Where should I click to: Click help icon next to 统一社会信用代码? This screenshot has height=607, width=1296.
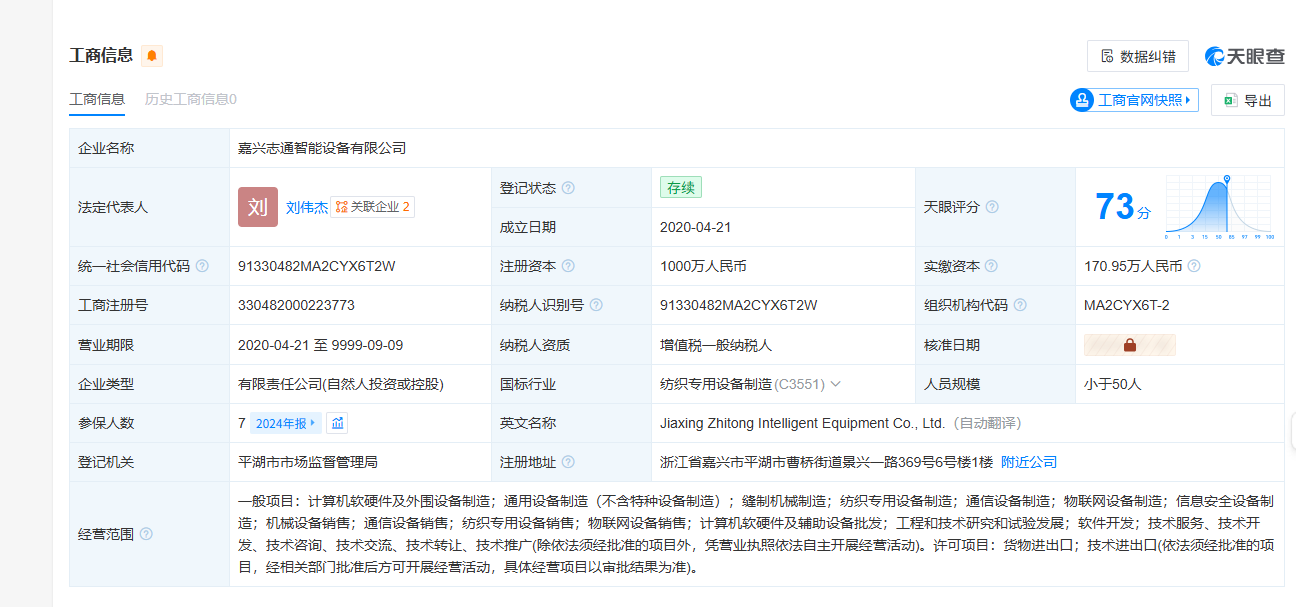point(202,266)
